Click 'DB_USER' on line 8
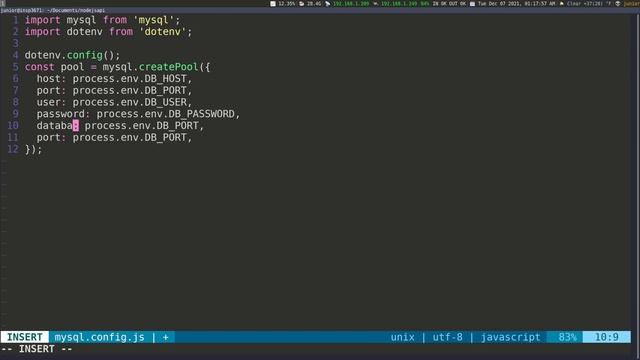 pos(165,102)
